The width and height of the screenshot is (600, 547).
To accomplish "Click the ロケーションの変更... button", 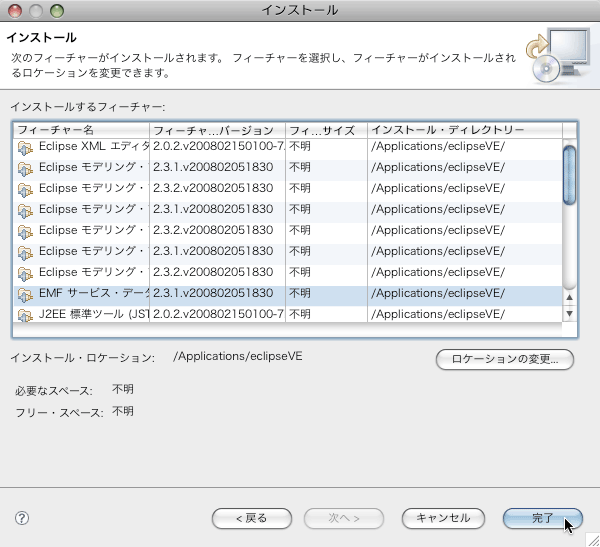I will 505,359.
